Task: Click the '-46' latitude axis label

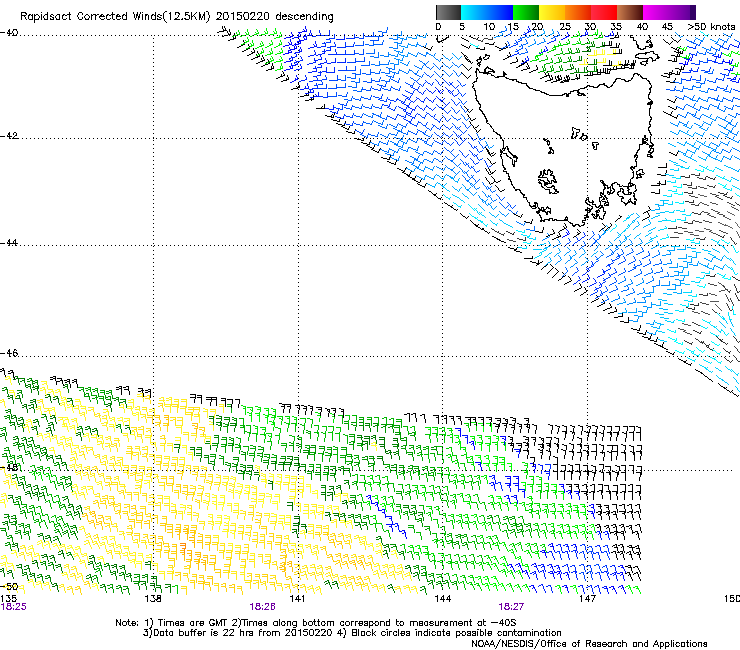Action: point(9,354)
